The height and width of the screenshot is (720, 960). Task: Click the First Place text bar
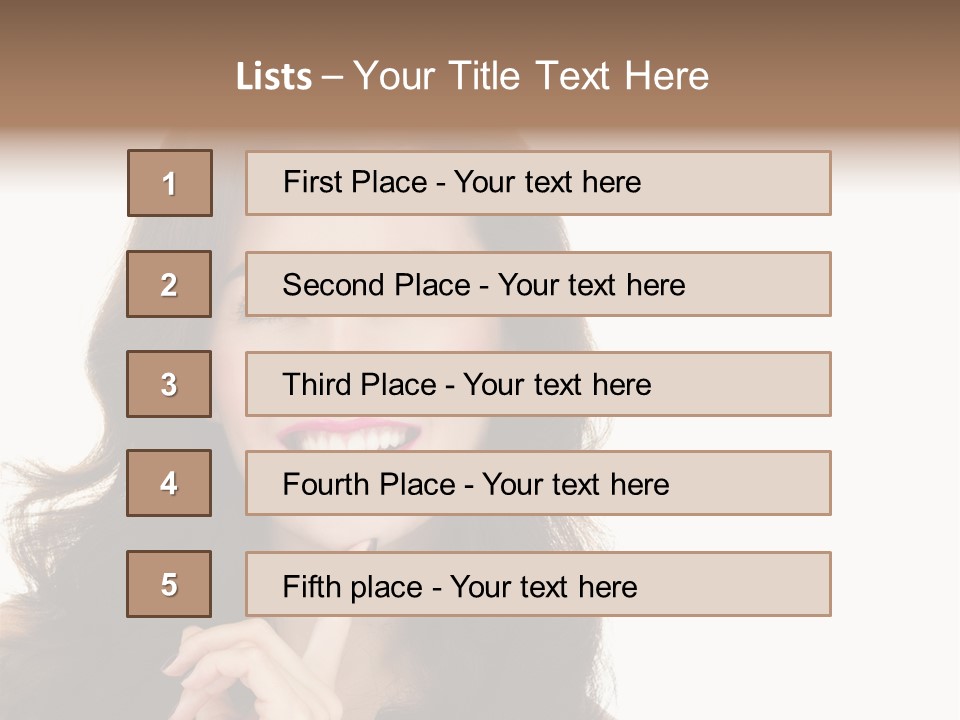538,183
